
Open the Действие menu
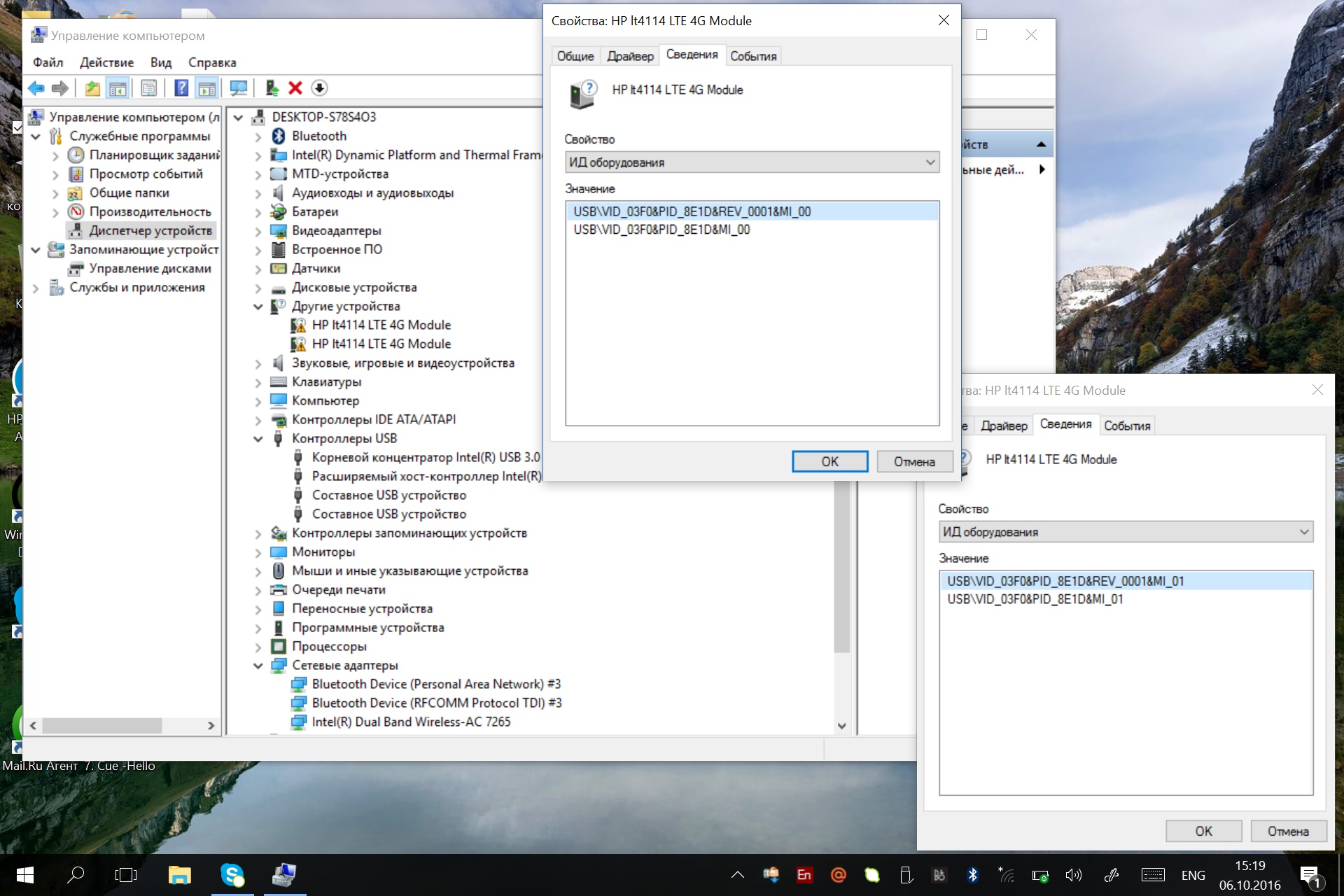[106, 62]
